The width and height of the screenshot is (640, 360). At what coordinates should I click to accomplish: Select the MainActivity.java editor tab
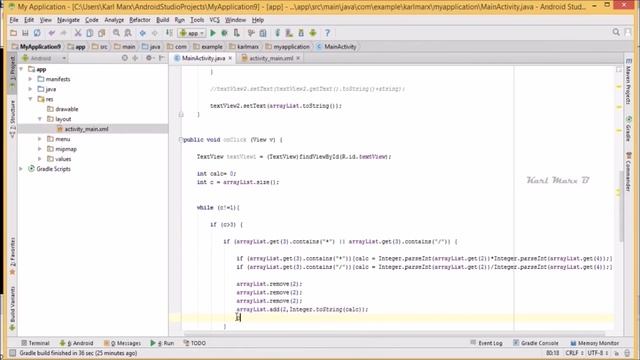point(203,58)
